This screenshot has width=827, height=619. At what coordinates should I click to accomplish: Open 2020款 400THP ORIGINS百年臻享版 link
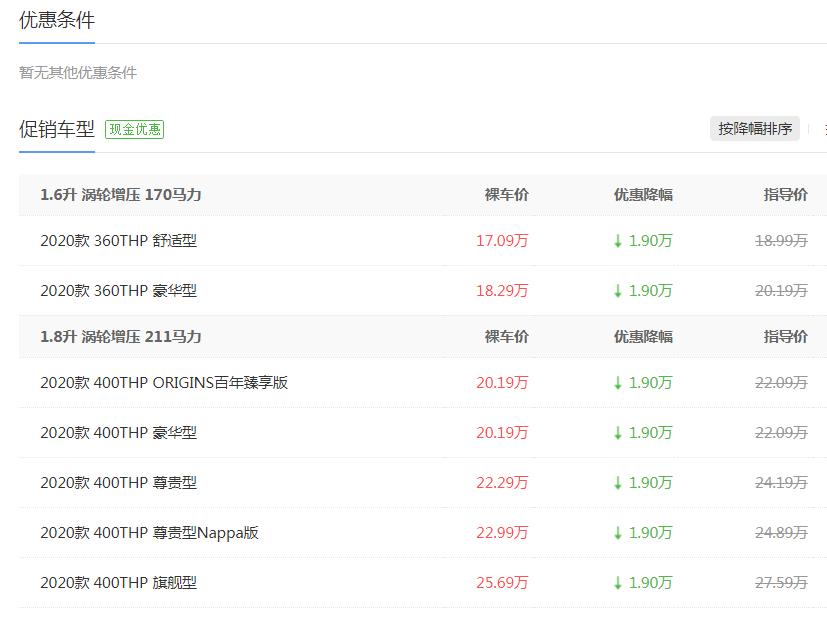(x=164, y=383)
